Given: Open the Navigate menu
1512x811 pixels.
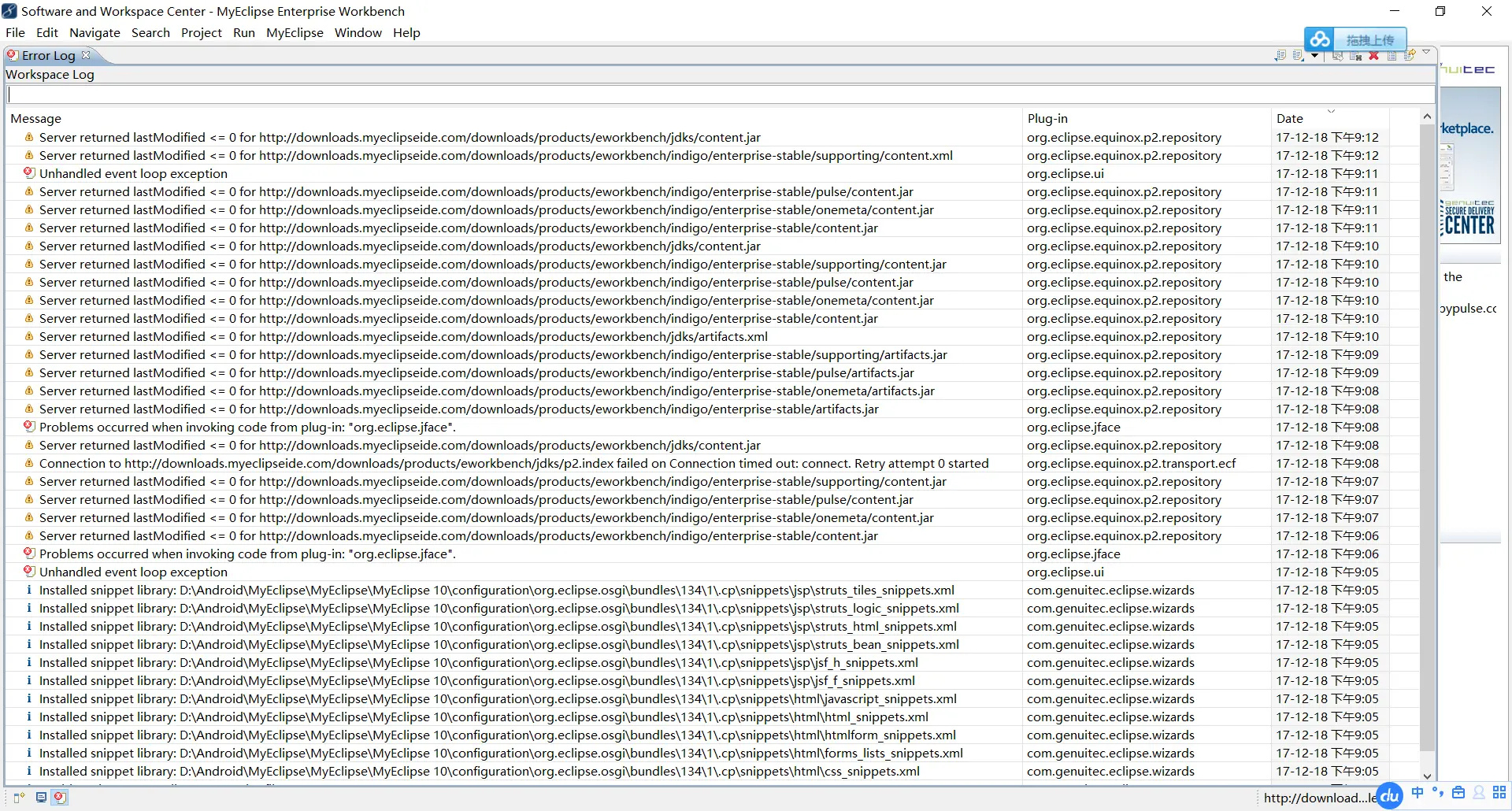Looking at the screenshot, I should 94,32.
